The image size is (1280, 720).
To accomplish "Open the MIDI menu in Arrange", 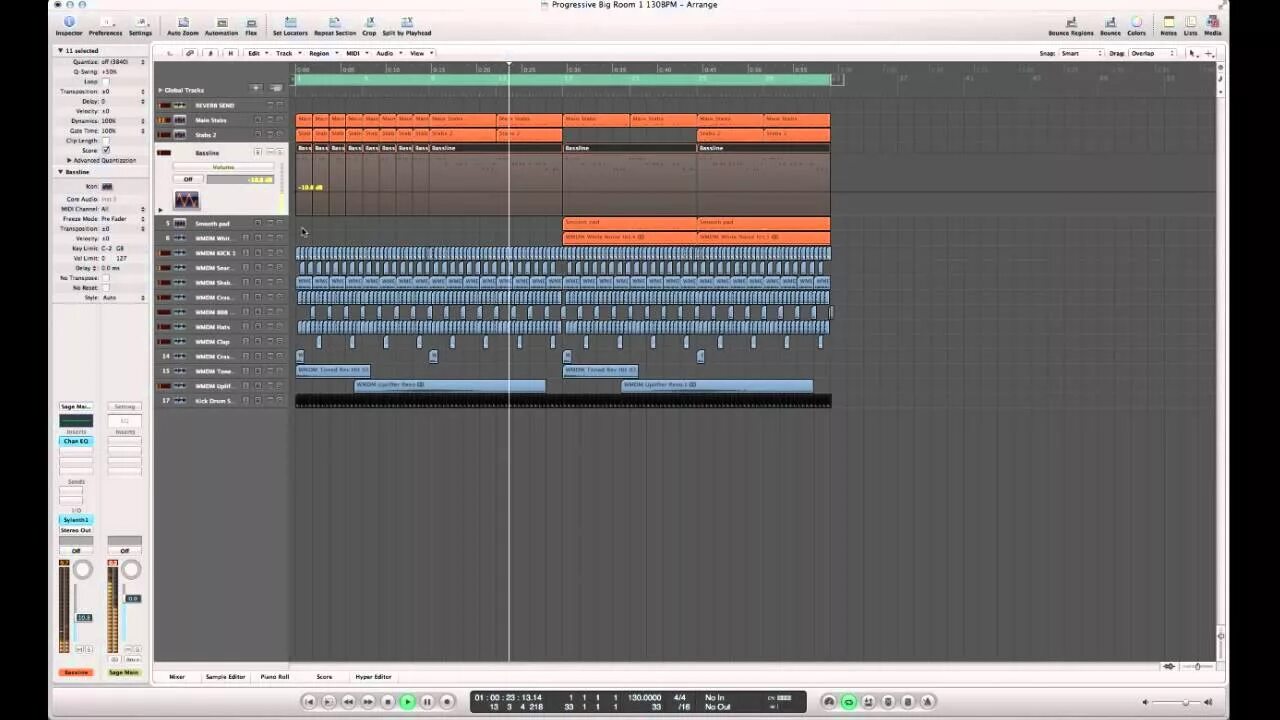I will (x=355, y=53).
